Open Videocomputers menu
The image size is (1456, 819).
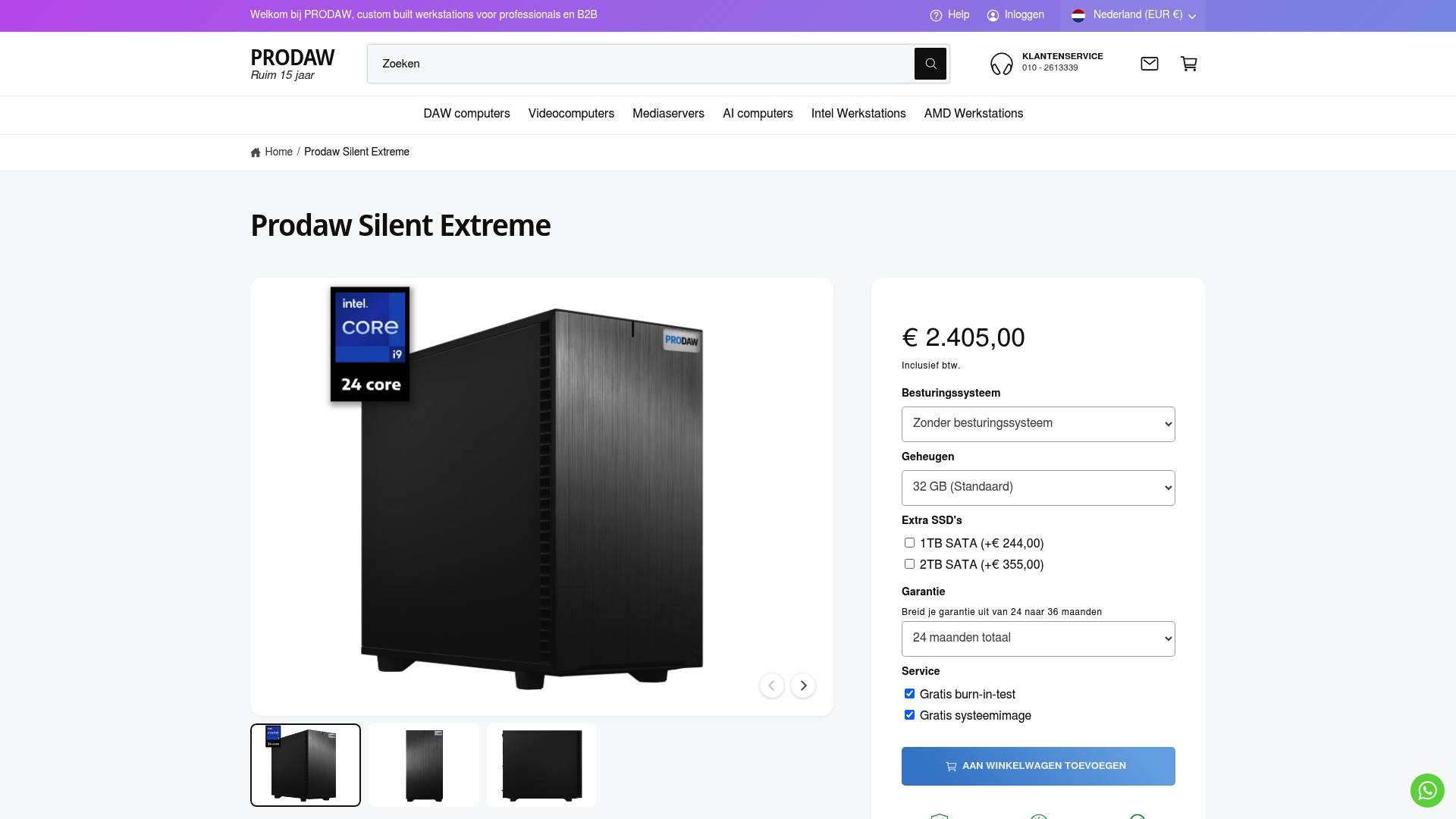click(x=571, y=114)
